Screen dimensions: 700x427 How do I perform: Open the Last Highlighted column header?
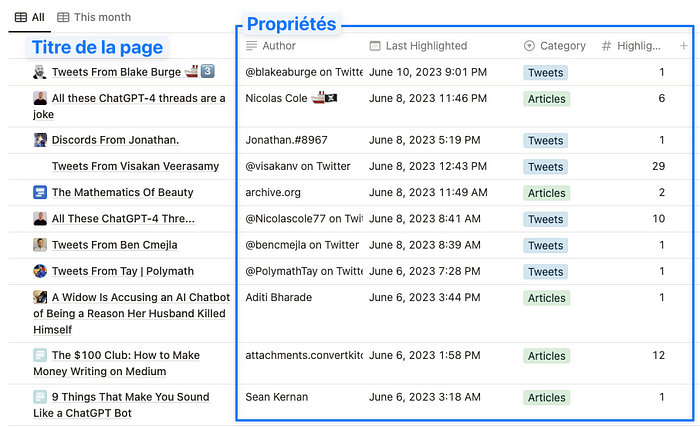[x=418, y=46]
